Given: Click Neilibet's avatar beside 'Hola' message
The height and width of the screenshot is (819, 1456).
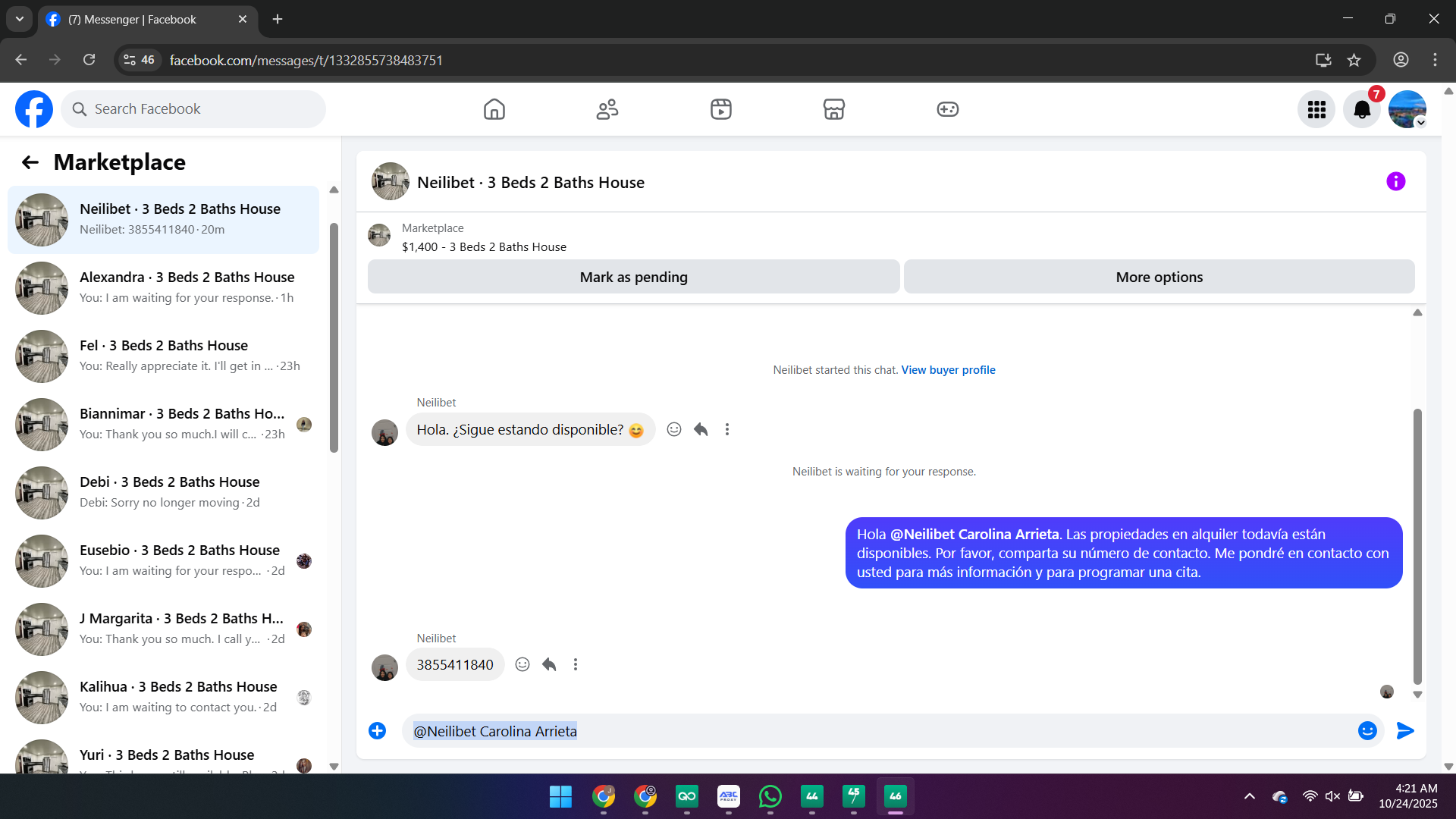Looking at the screenshot, I should [384, 432].
